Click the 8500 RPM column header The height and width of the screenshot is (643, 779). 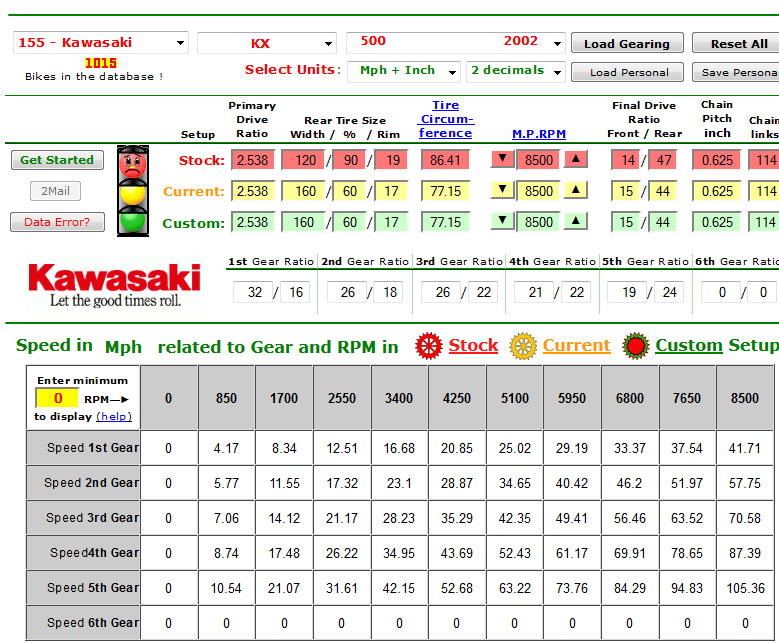point(744,398)
